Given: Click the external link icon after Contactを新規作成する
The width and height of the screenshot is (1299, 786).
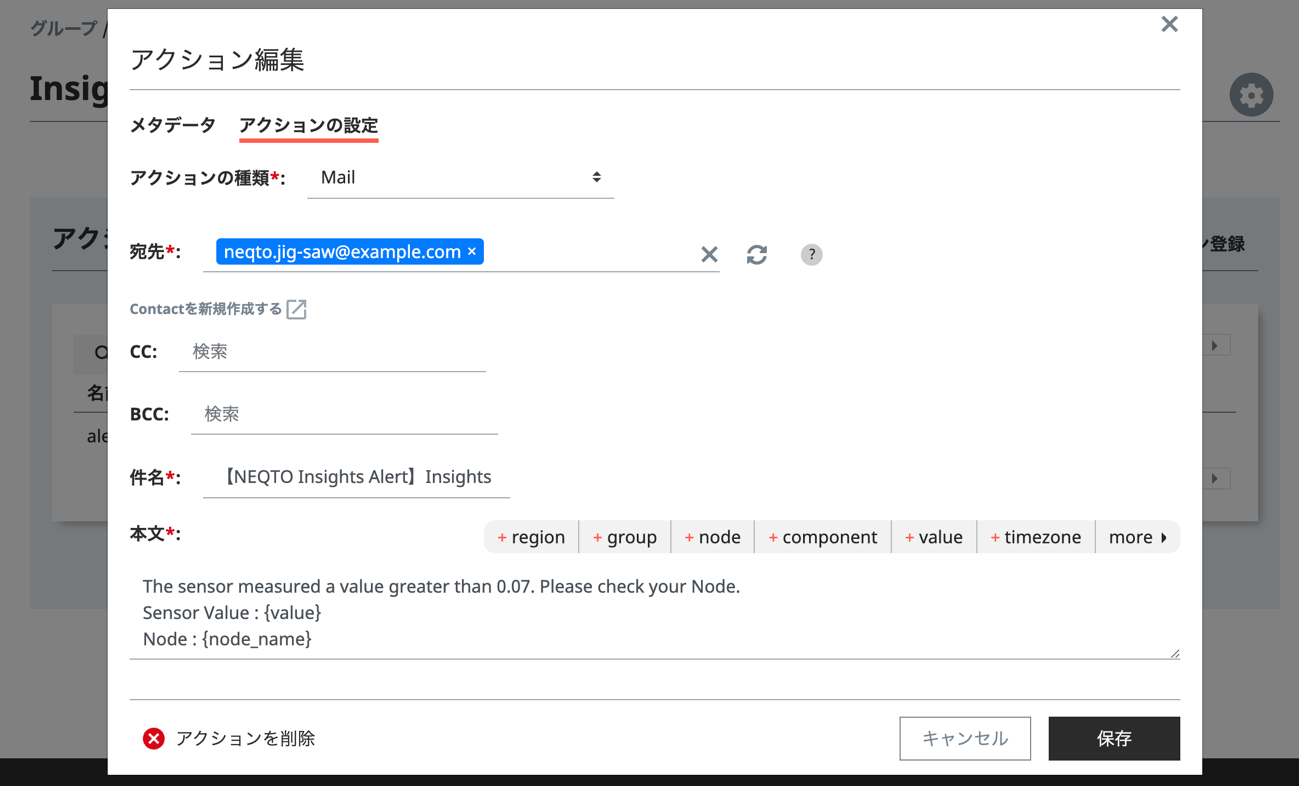Looking at the screenshot, I should pyautogui.click(x=296, y=309).
